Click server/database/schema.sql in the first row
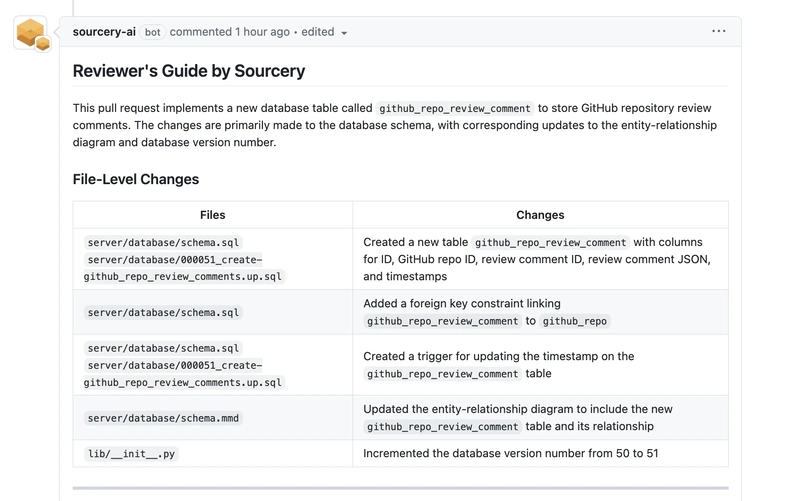 click(x=163, y=242)
